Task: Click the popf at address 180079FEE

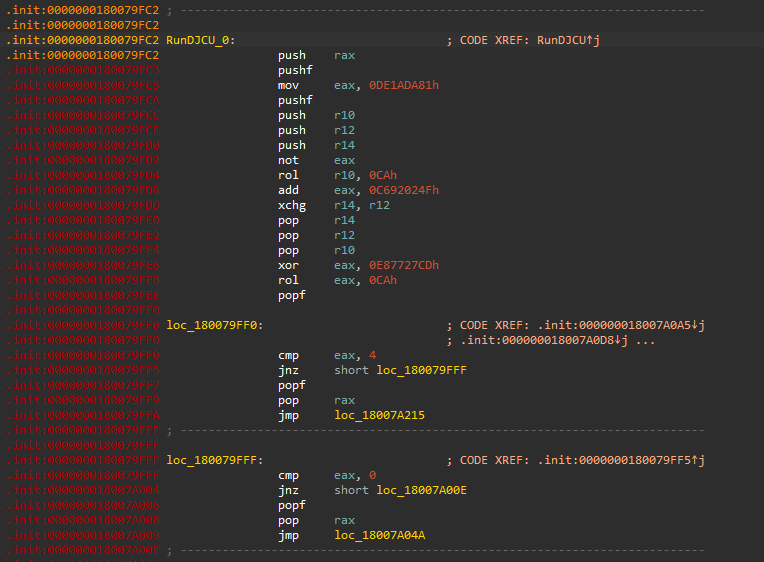Action: 292,295
